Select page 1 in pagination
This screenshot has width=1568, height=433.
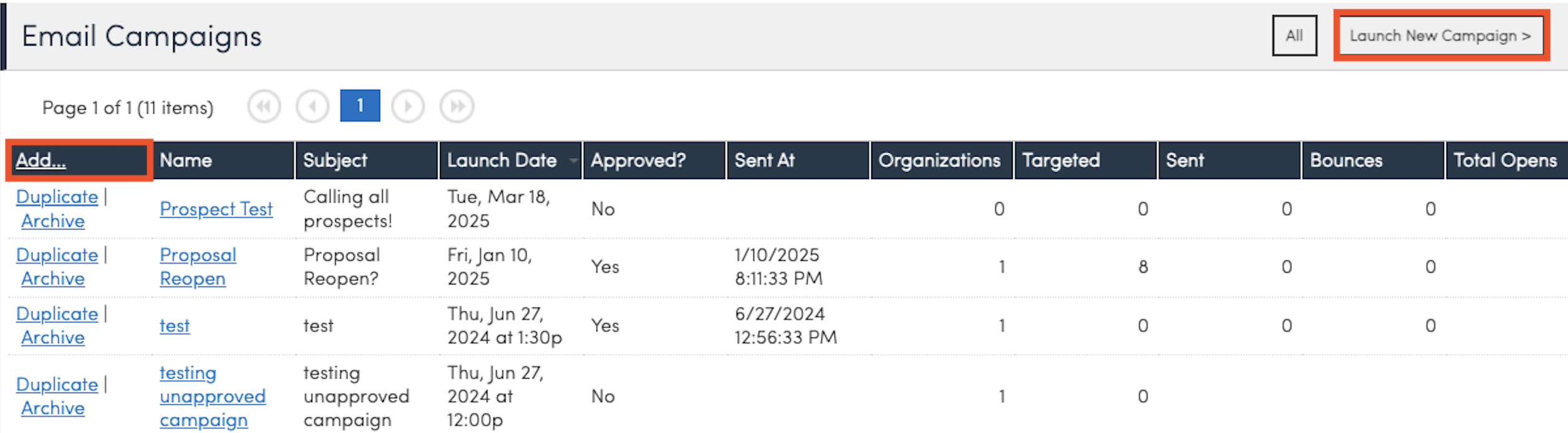pos(360,106)
